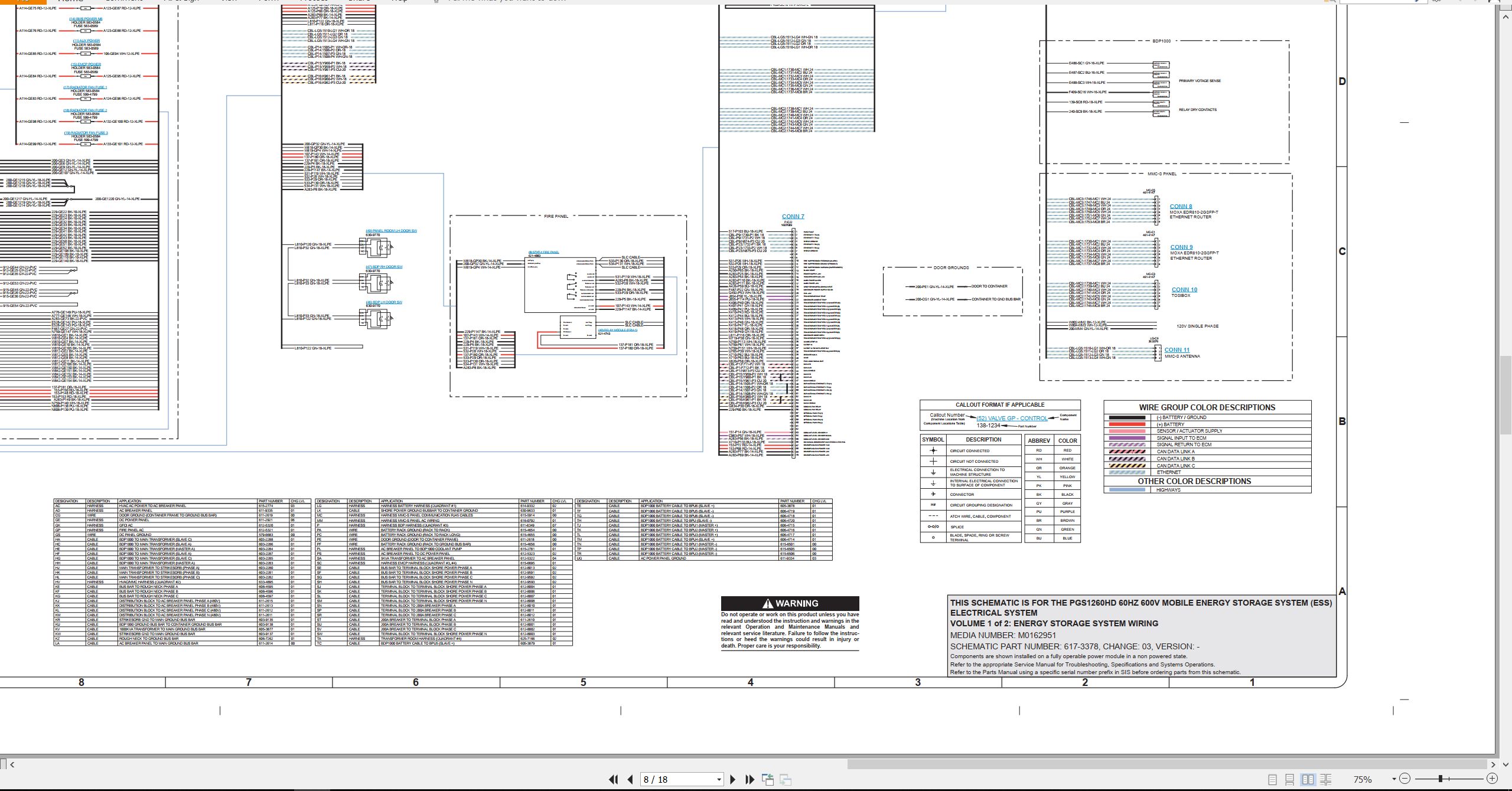Click the TOSIBOX label

tap(1181, 296)
